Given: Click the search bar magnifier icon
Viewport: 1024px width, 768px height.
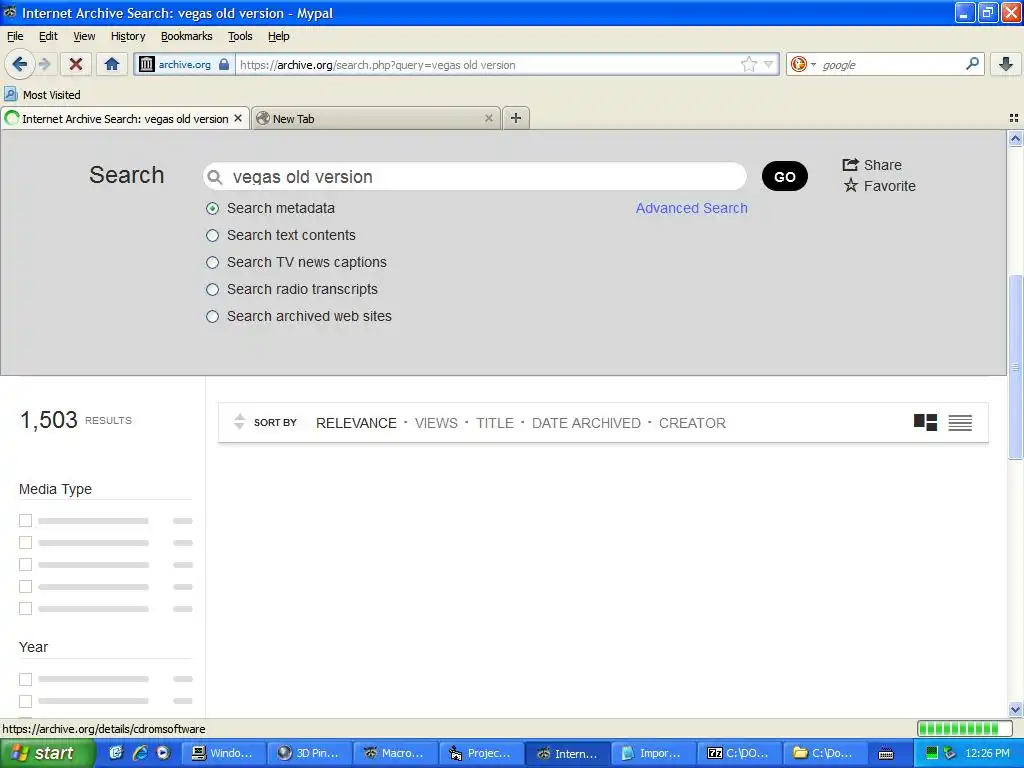Looking at the screenshot, I should (x=972, y=64).
